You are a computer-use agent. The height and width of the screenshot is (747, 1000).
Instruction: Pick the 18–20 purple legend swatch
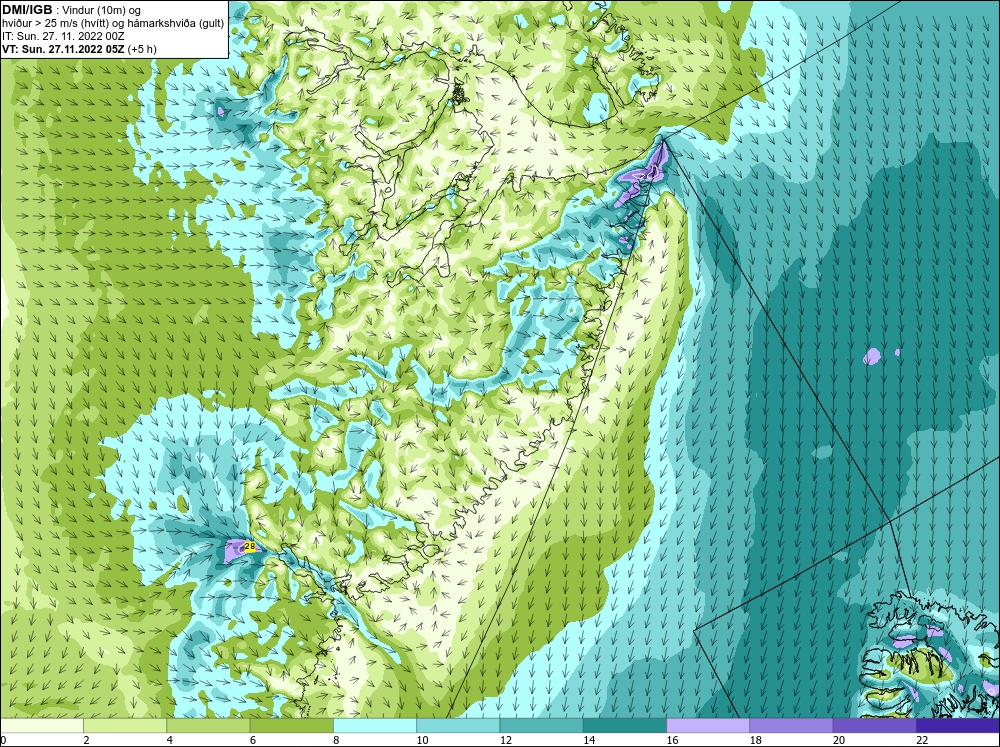click(x=791, y=726)
